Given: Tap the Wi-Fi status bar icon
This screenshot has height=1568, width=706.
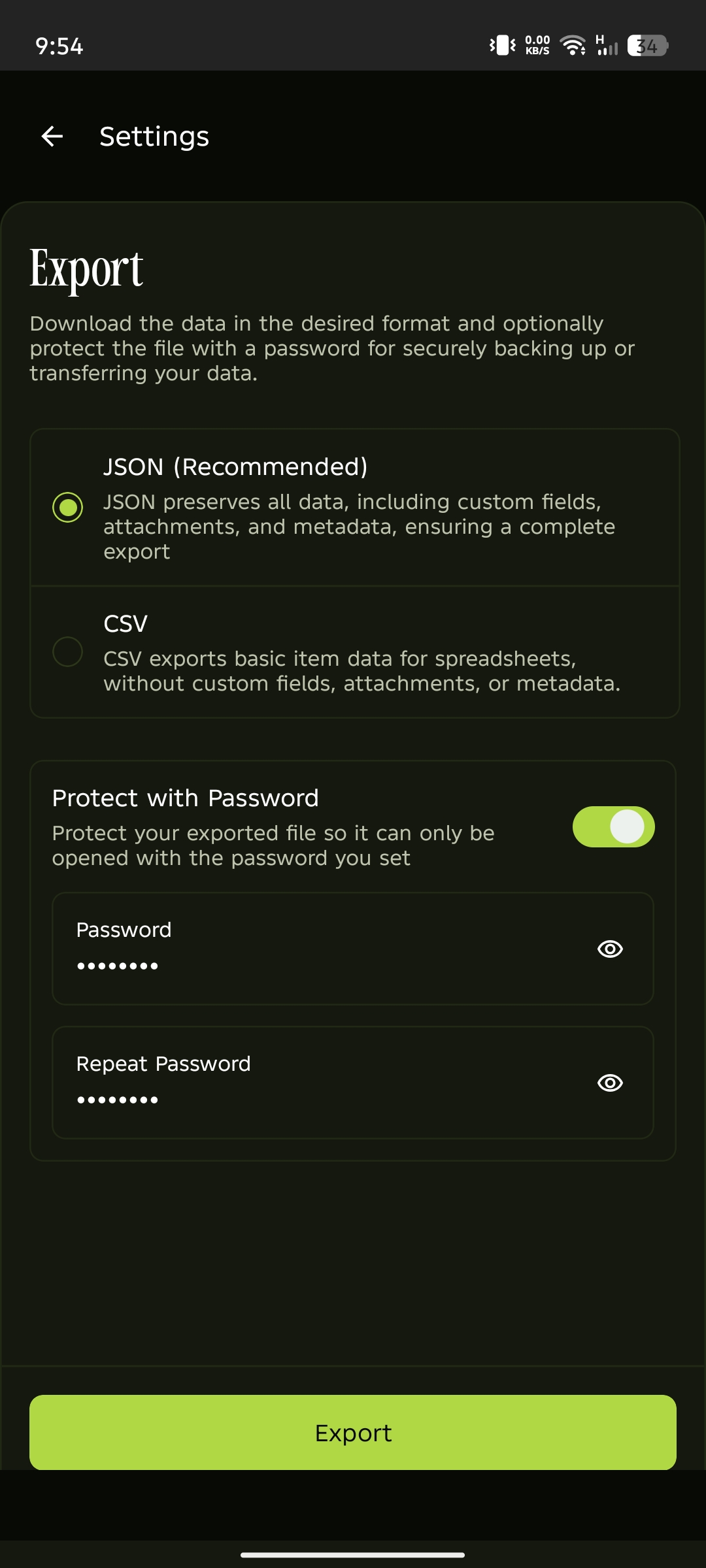Looking at the screenshot, I should coord(573,45).
